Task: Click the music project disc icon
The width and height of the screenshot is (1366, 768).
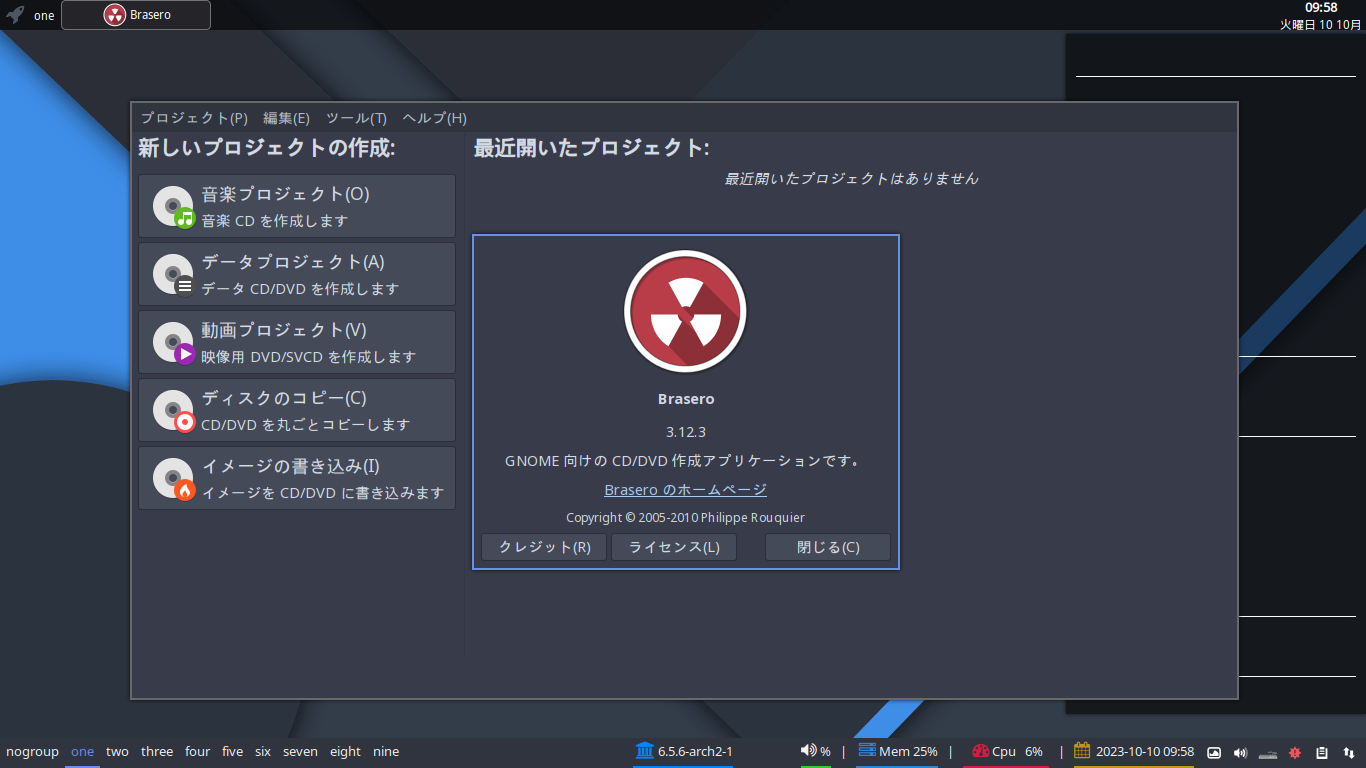Action: (173, 206)
